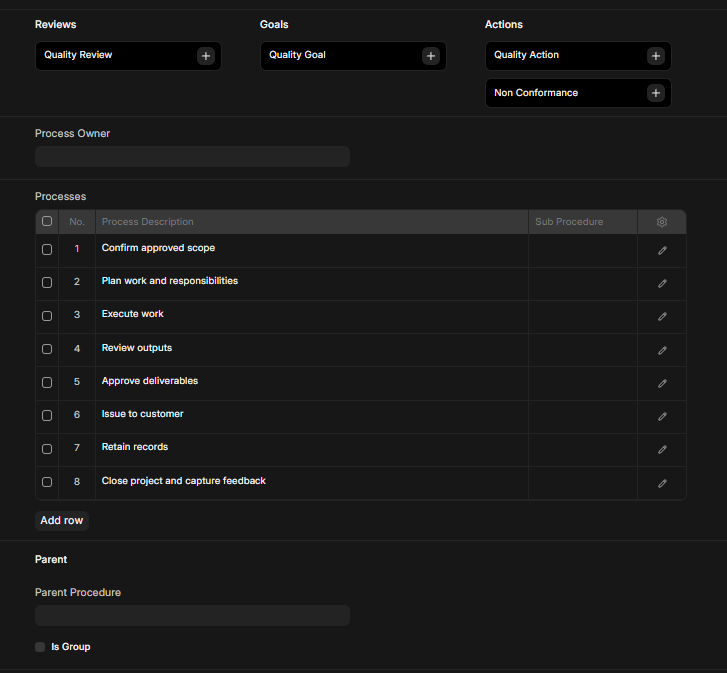
Task: Open the Quality Review connection link
Action: click(79, 55)
